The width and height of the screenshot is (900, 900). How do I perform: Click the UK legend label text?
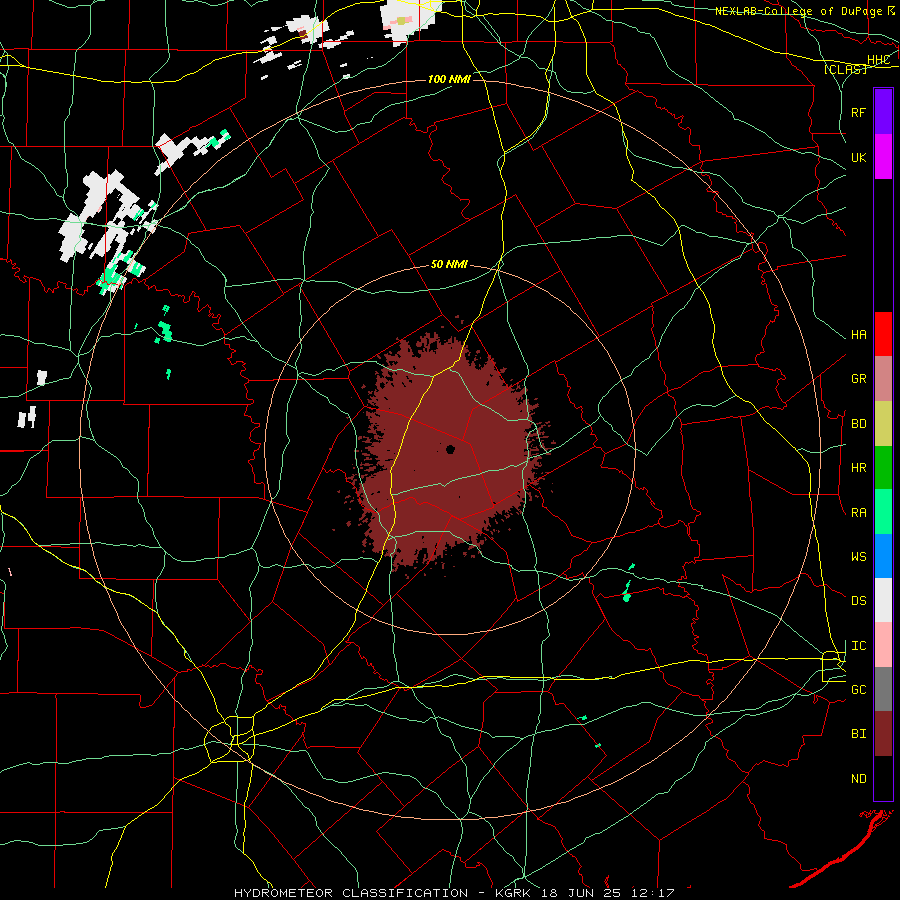point(859,157)
